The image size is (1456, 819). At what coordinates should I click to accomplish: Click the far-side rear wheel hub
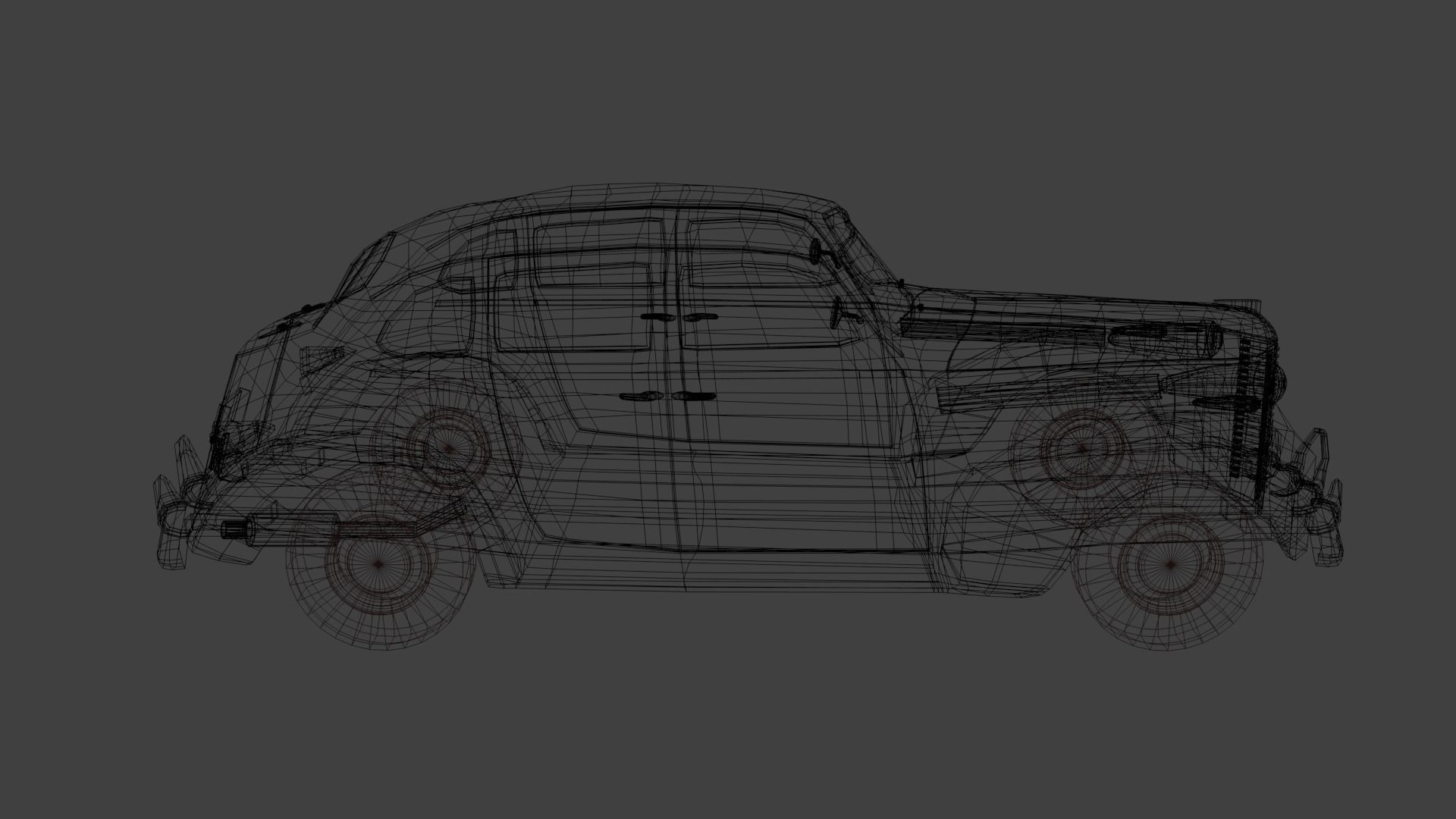(447, 449)
